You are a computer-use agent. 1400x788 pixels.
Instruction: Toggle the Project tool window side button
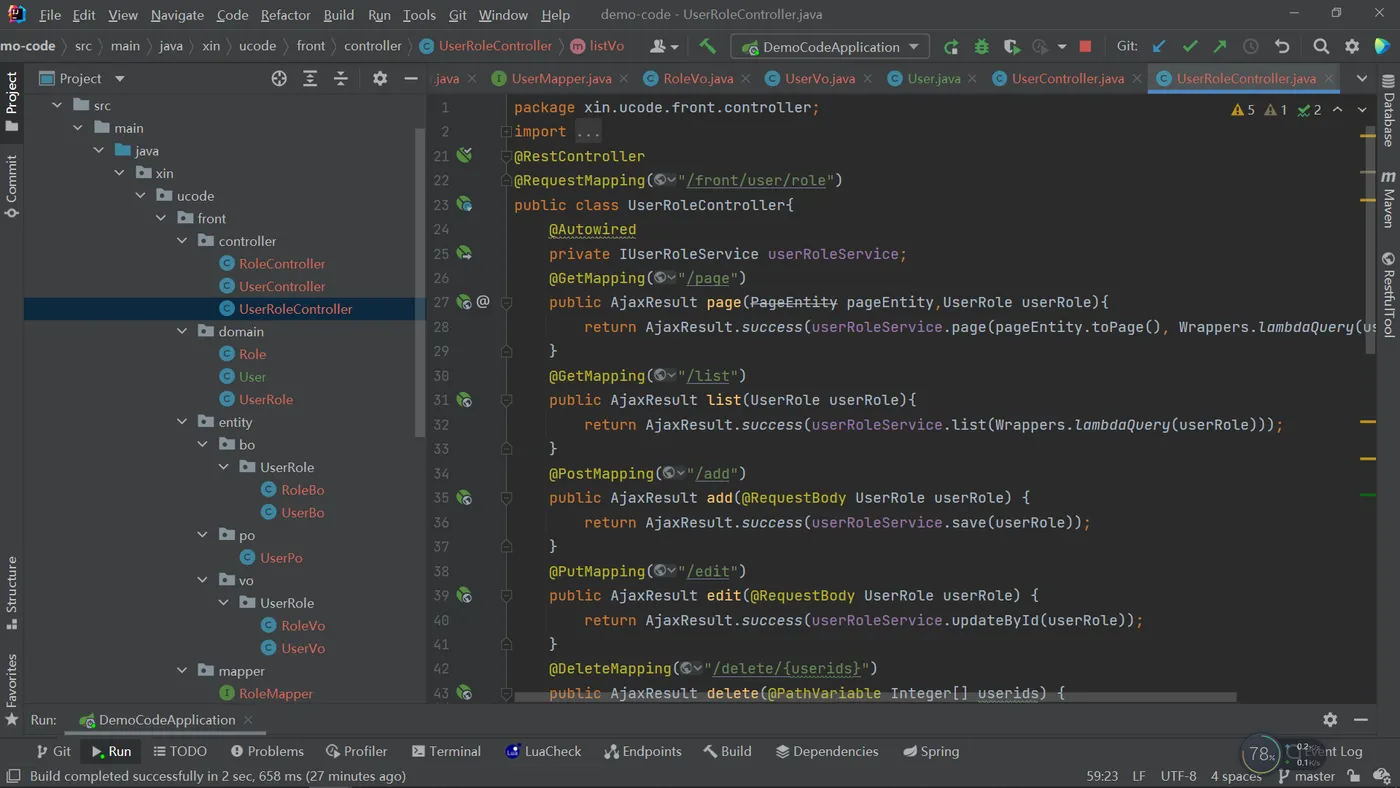point(12,102)
